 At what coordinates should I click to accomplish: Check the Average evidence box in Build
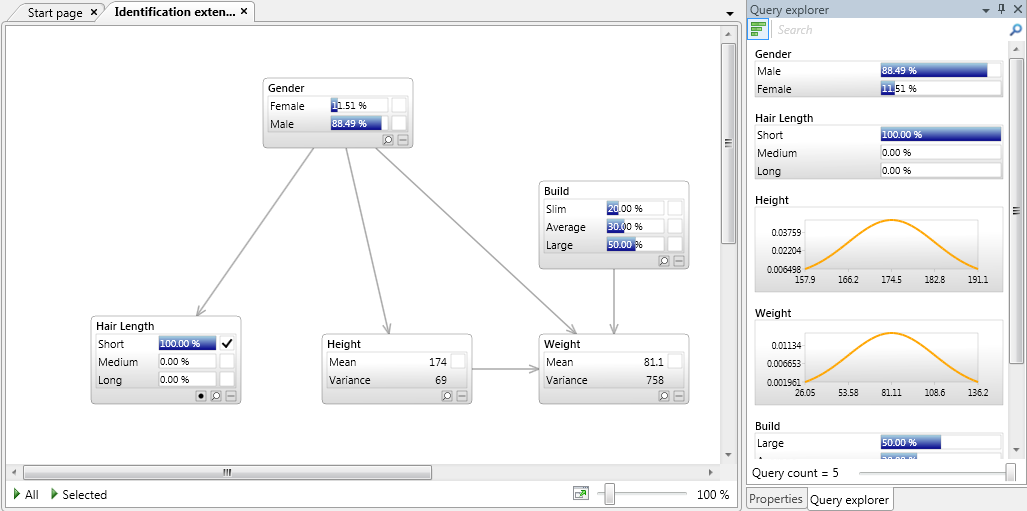pos(675,227)
